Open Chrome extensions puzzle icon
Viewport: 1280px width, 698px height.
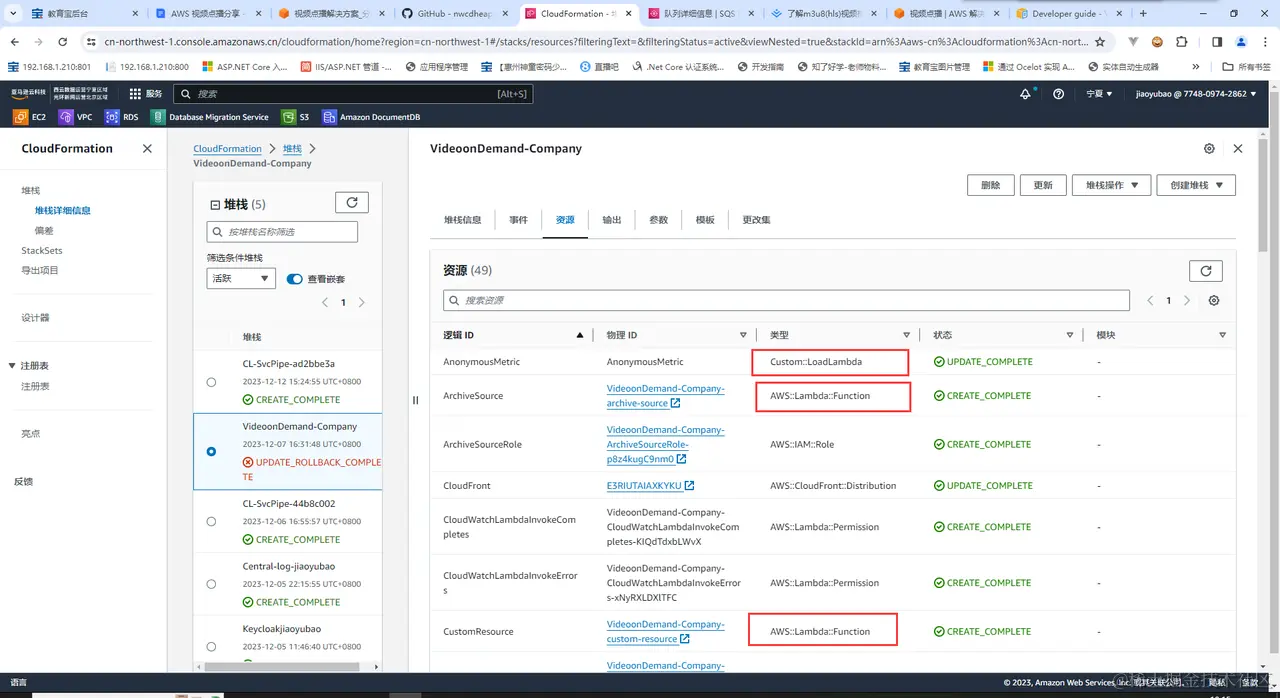tap(1181, 42)
